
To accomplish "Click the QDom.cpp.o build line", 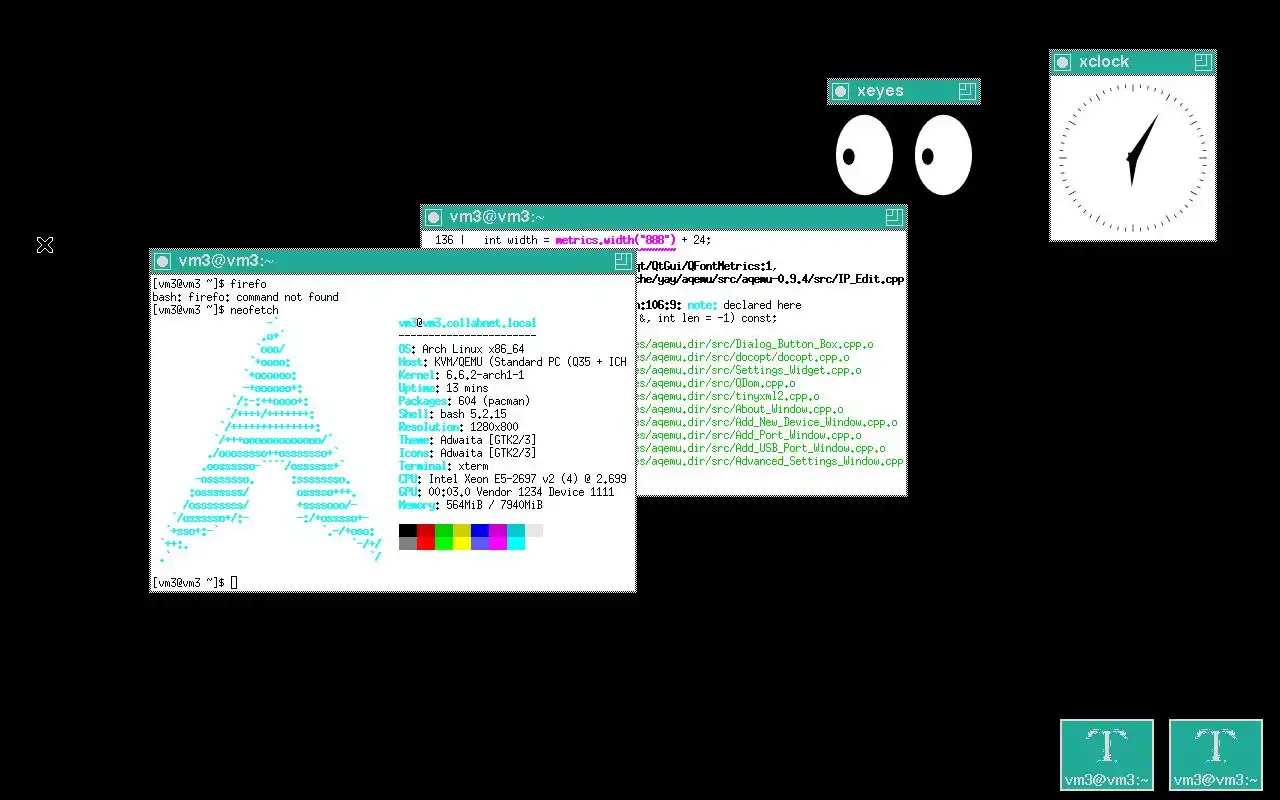I will pyautogui.click(x=717, y=383).
